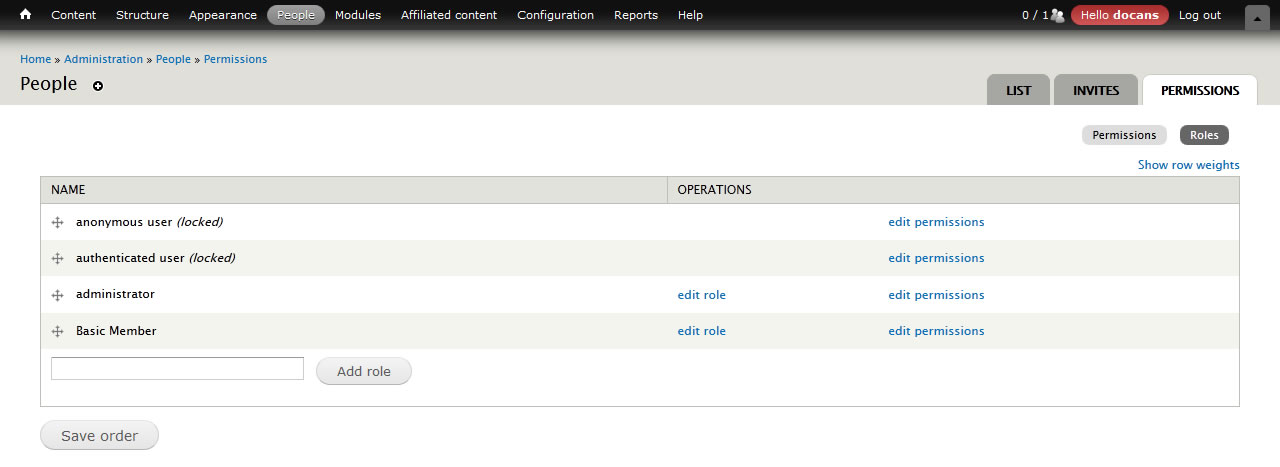Focus the new role name text field
1280x467 pixels.
point(177,369)
